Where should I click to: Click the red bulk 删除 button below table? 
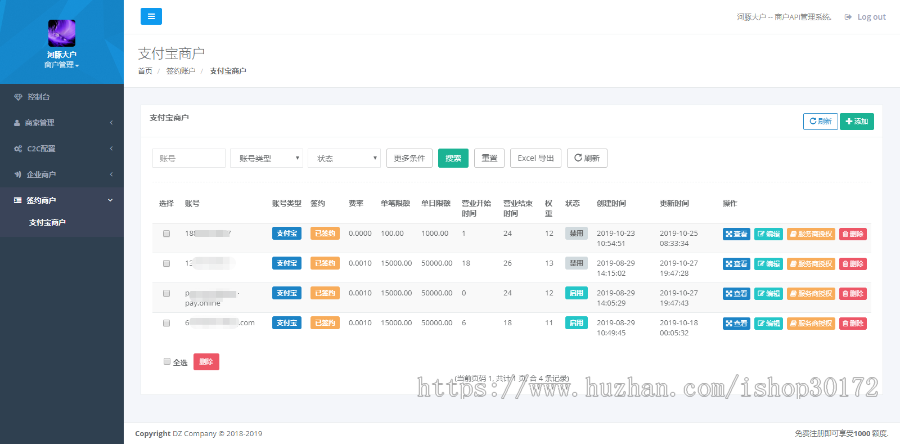click(x=206, y=362)
